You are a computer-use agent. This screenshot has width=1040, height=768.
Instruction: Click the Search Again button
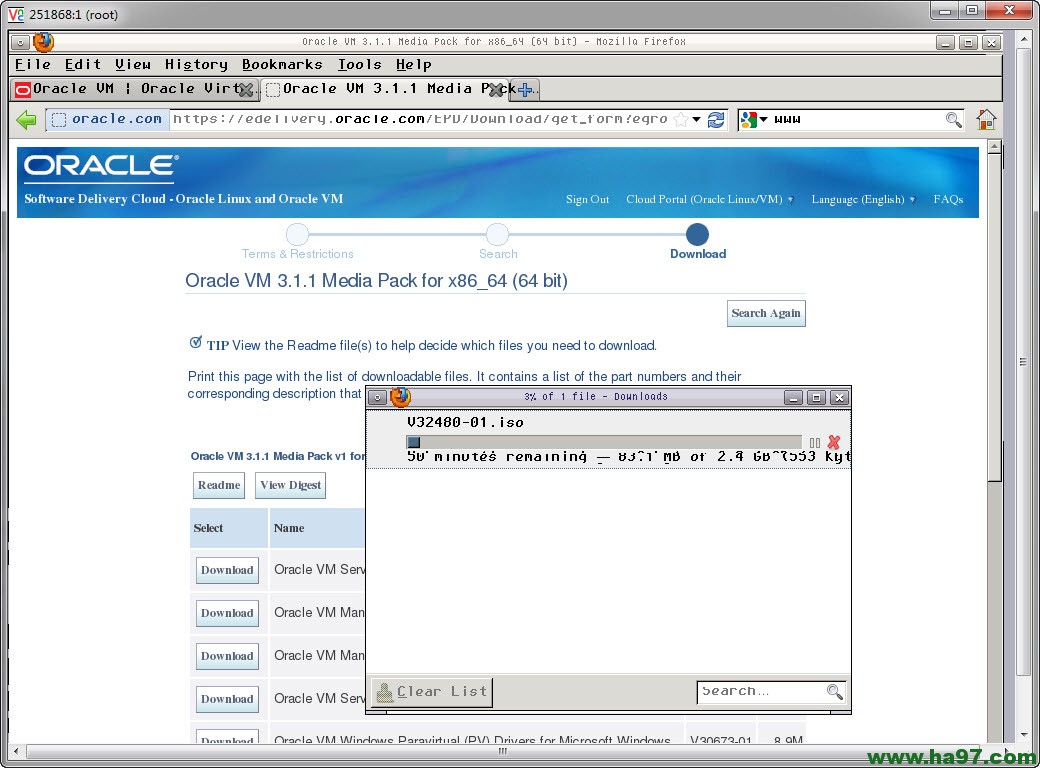[766, 313]
